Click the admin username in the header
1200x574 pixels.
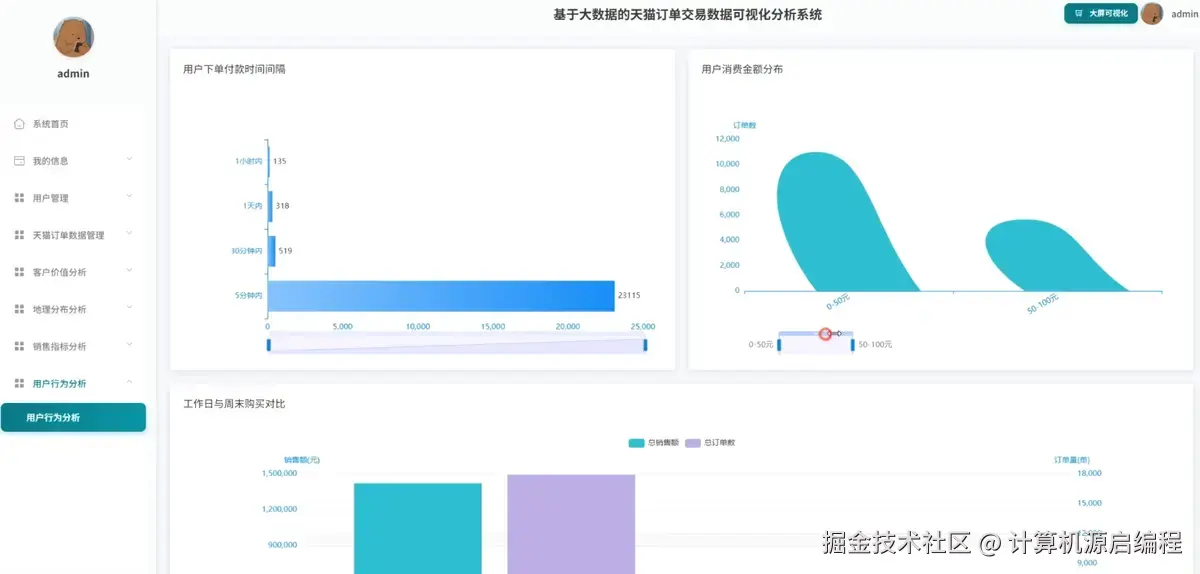pos(1183,14)
